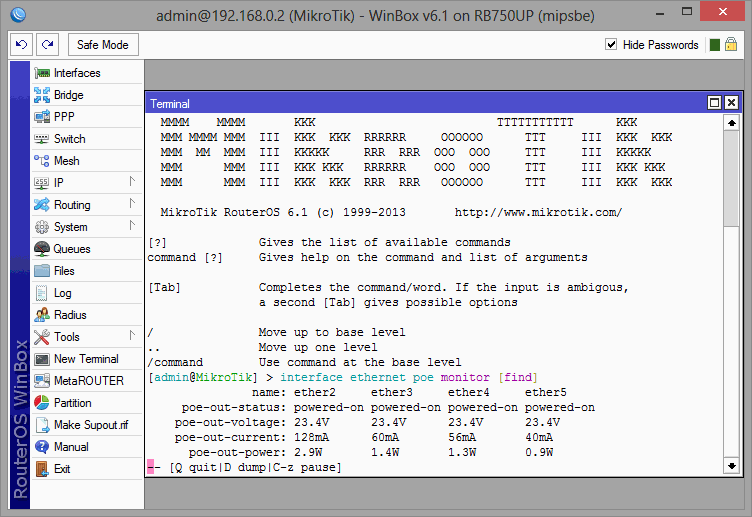752x517 pixels.
Task: Click the http://www.mikrotik.com/ text
Action: click(538, 212)
